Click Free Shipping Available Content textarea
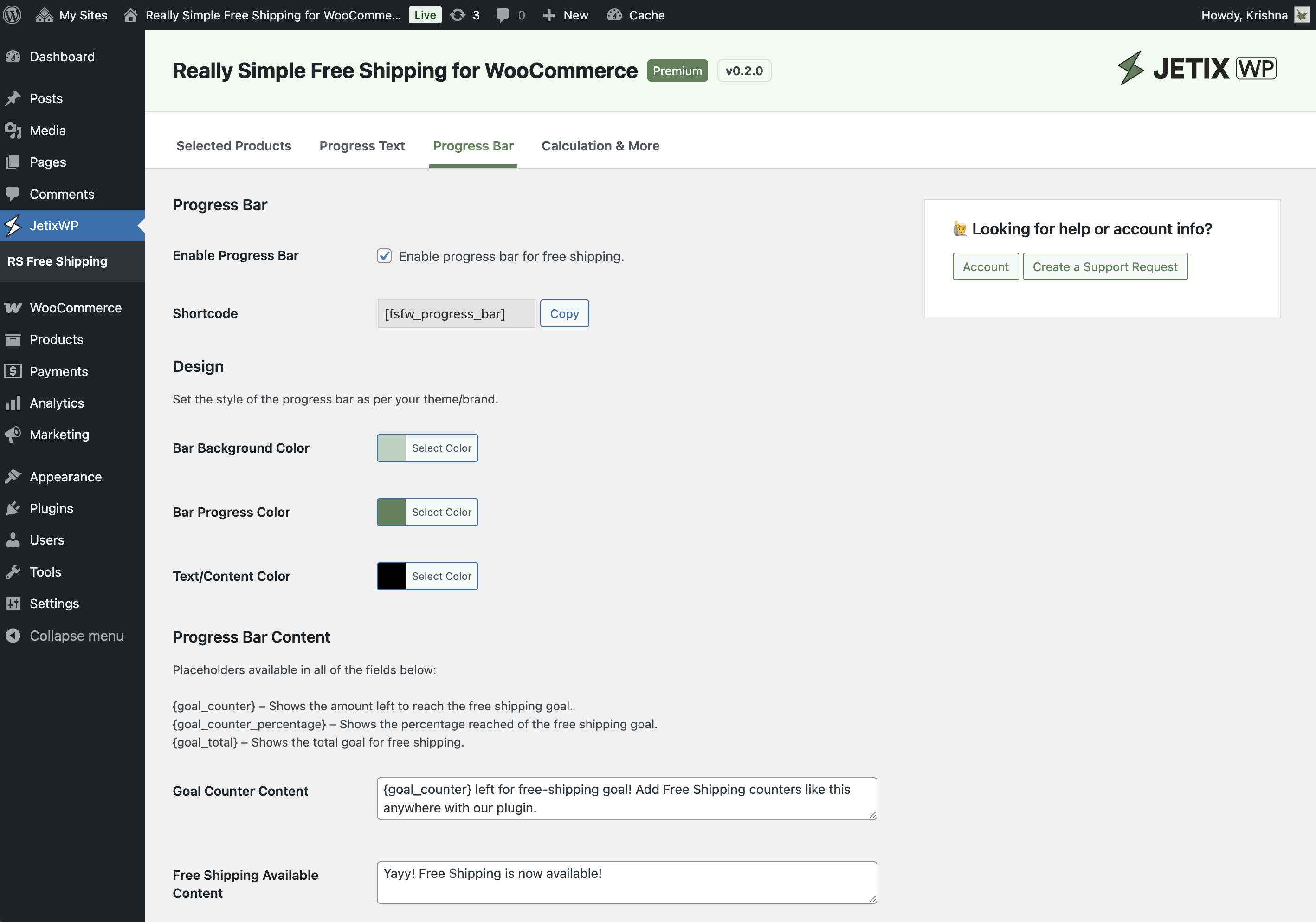Image resolution: width=1316 pixels, height=922 pixels. 626,882
